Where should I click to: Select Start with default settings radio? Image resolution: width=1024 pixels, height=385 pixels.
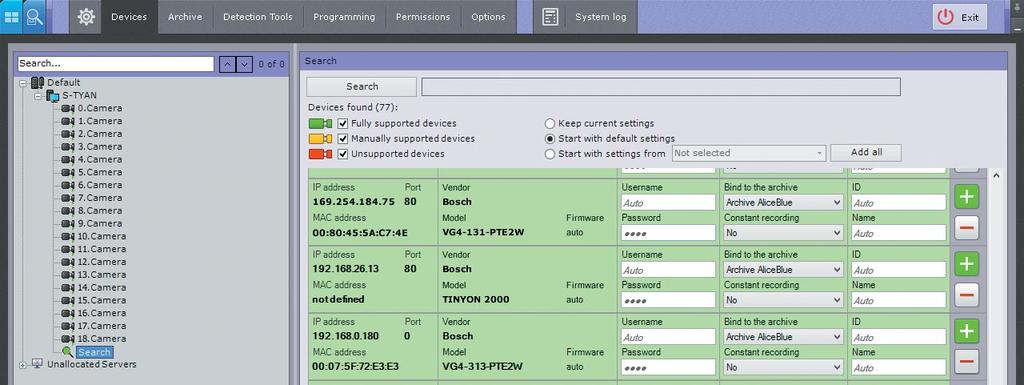click(x=550, y=139)
